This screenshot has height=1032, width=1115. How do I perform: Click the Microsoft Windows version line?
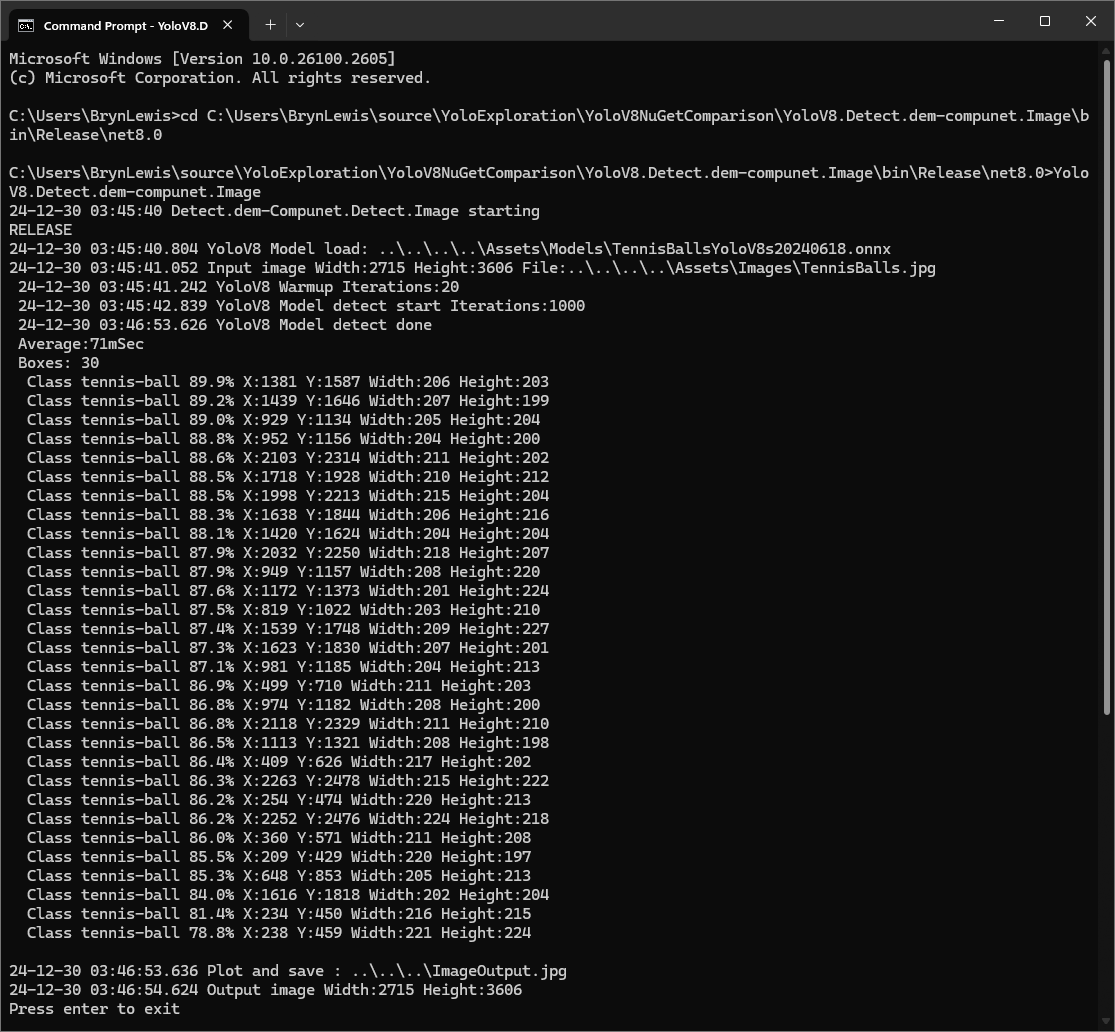[202, 59]
